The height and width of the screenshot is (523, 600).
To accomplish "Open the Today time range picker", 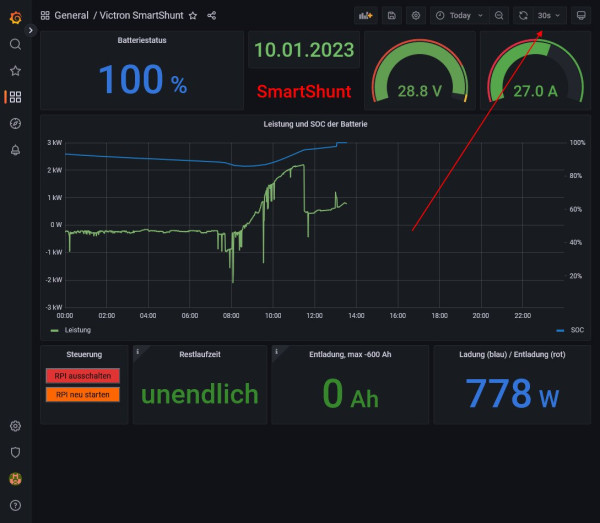I will tap(459, 16).
